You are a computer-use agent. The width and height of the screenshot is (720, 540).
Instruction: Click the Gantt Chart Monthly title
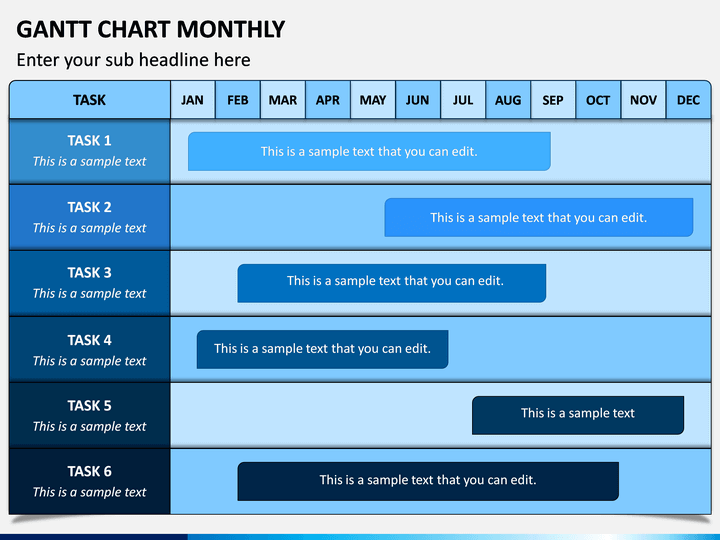151,29
